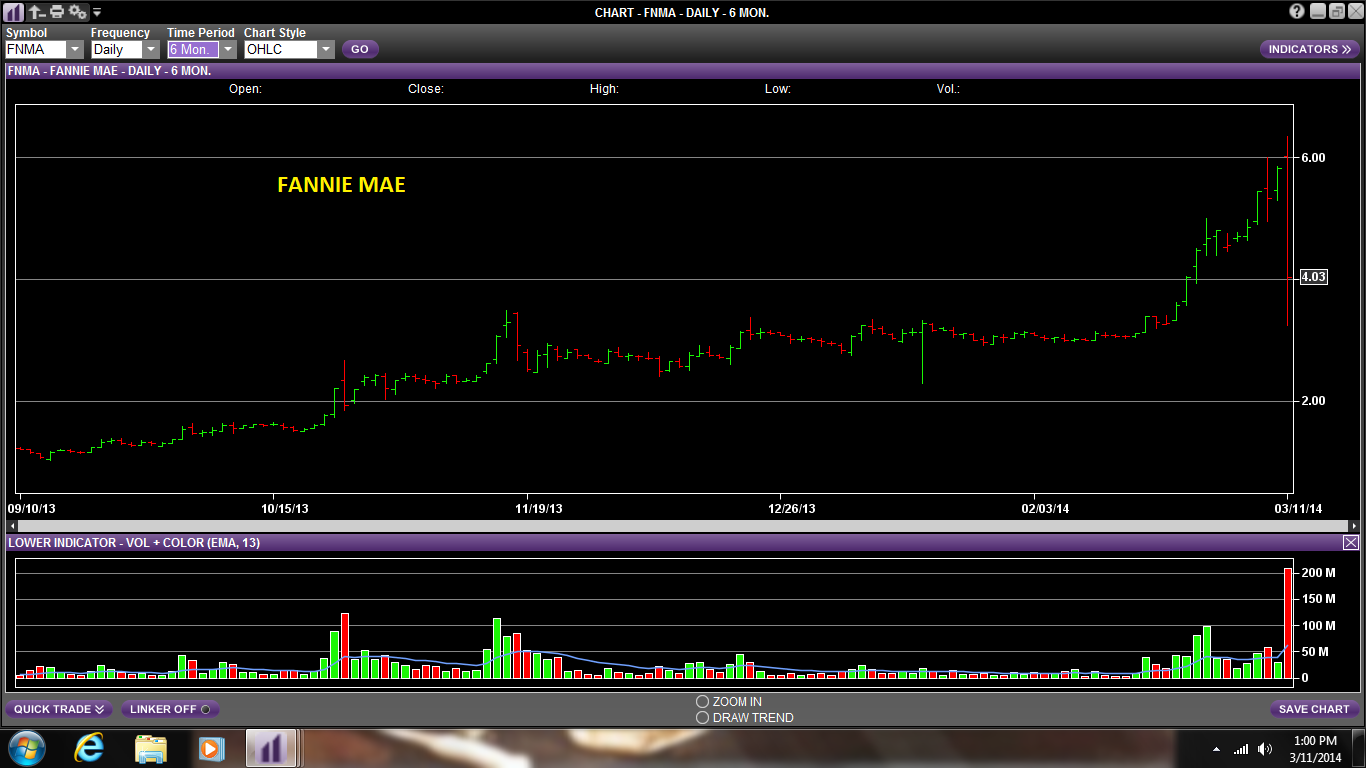Click the SAVE CHART button
Screen dimensions: 1366x768
pyautogui.click(x=1314, y=709)
